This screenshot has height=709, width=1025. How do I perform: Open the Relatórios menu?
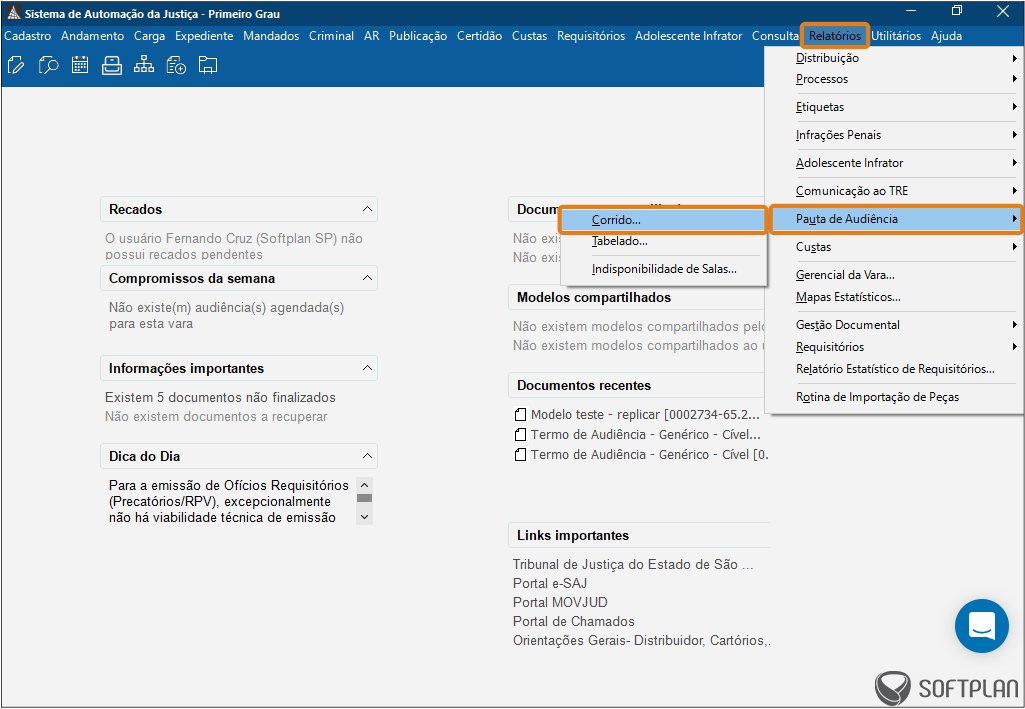[x=835, y=36]
